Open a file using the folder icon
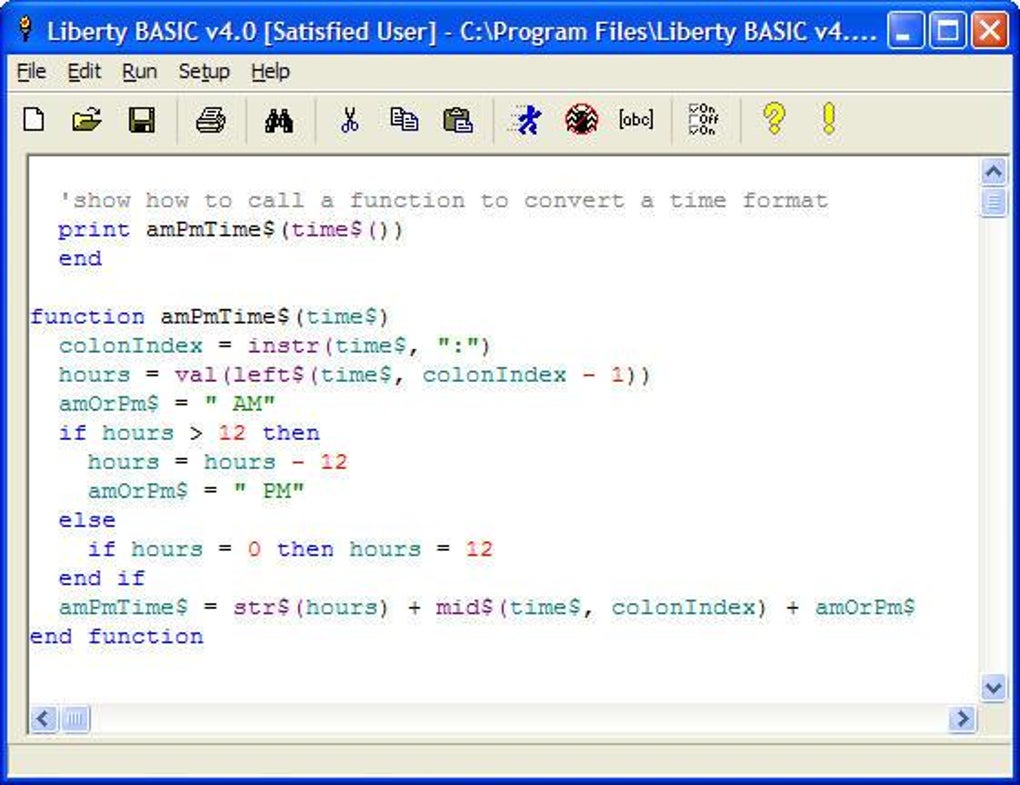1020x785 pixels. pyautogui.click(x=87, y=120)
